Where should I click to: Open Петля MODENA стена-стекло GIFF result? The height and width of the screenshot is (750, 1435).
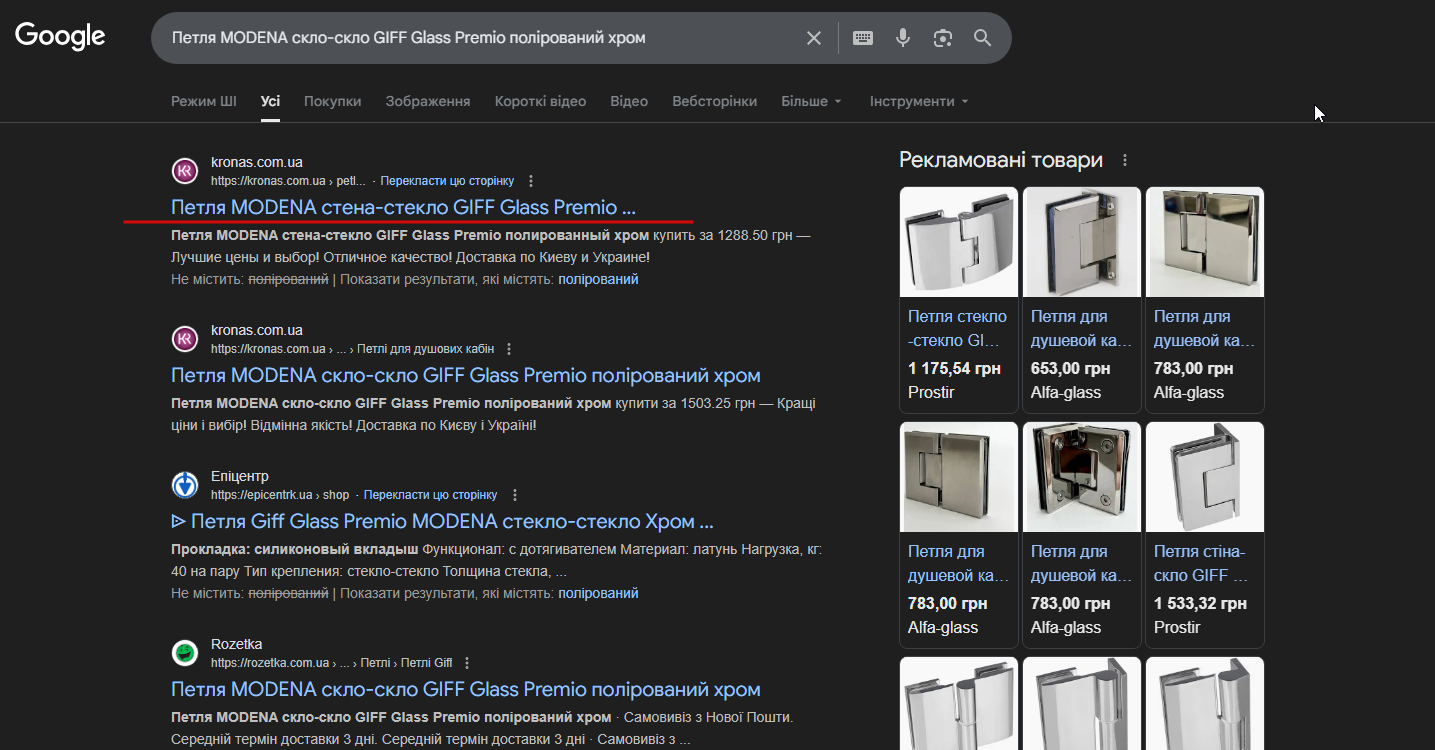[403, 207]
